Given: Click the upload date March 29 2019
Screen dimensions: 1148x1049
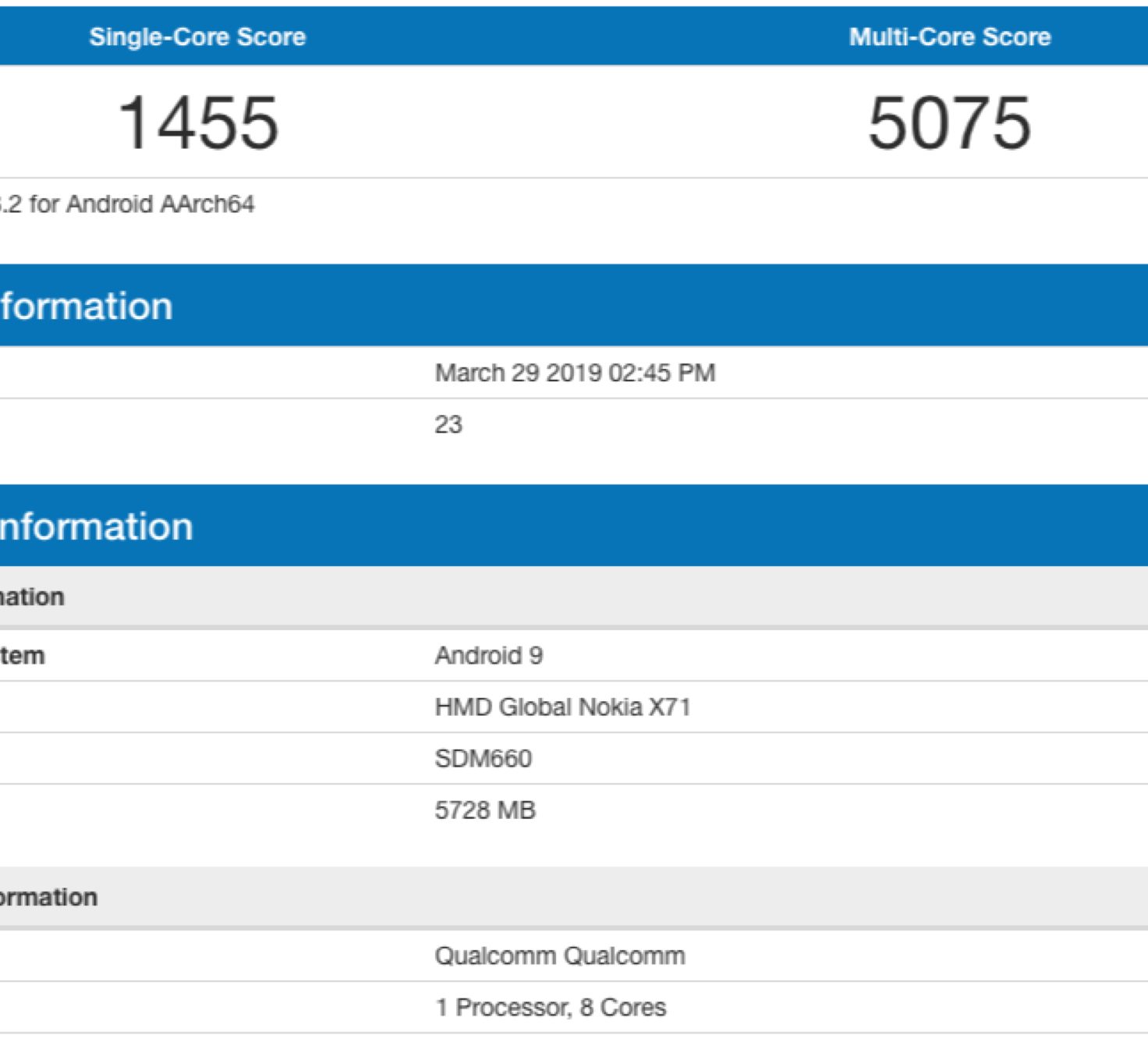Looking at the screenshot, I should coord(519,373).
